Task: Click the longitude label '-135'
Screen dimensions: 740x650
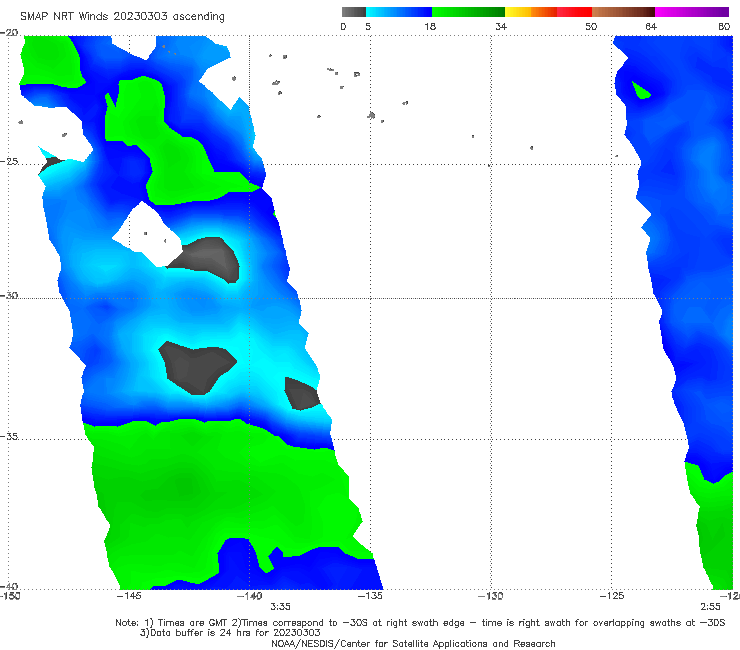Action: 370,596
